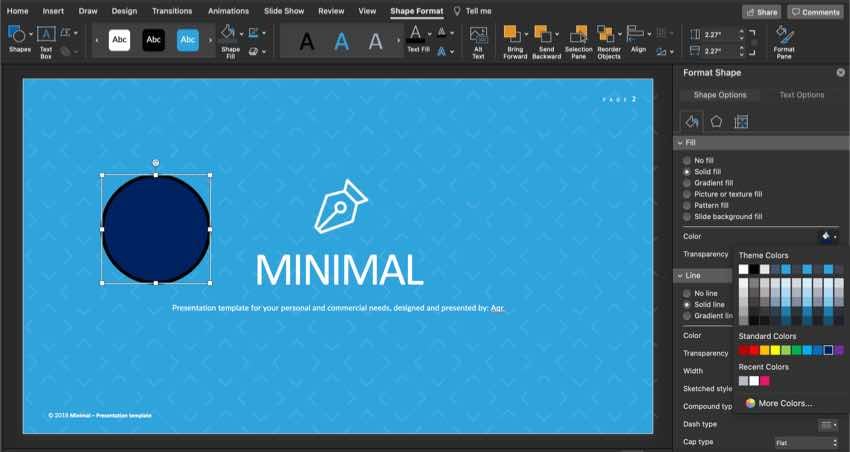
Task: Click the Format Pane icon
Action: 784,36
